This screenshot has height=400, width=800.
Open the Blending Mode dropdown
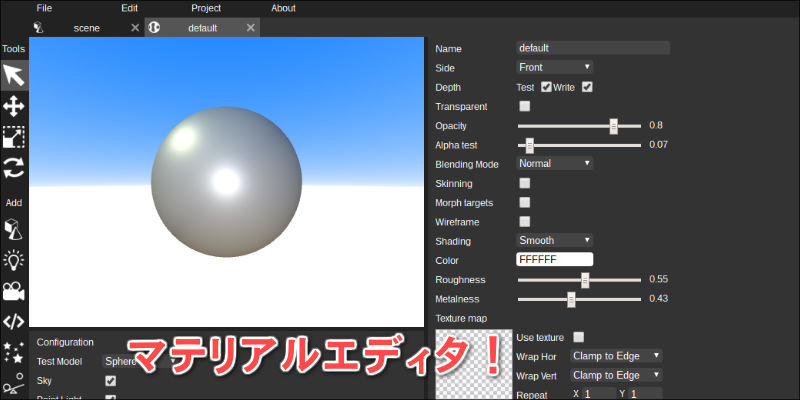coord(555,164)
